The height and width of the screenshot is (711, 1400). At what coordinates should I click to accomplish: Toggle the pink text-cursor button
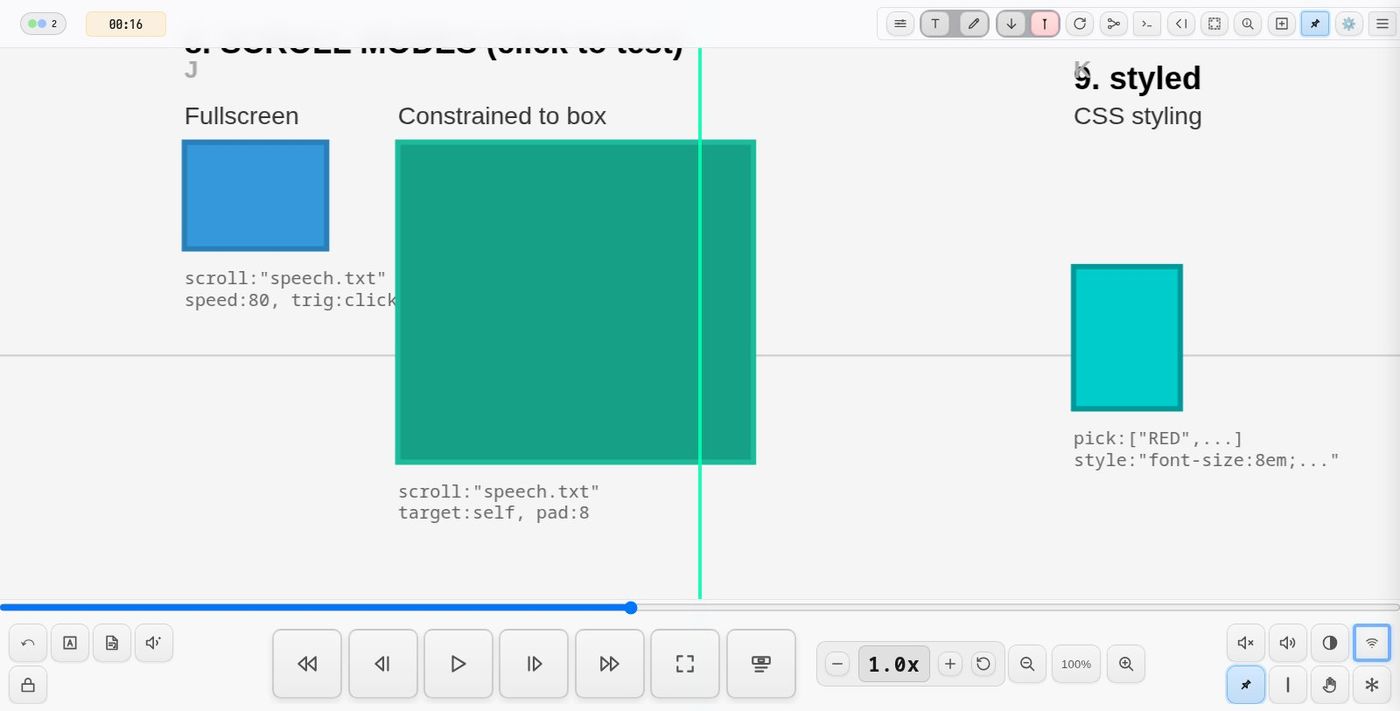[x=1045, y=24]
